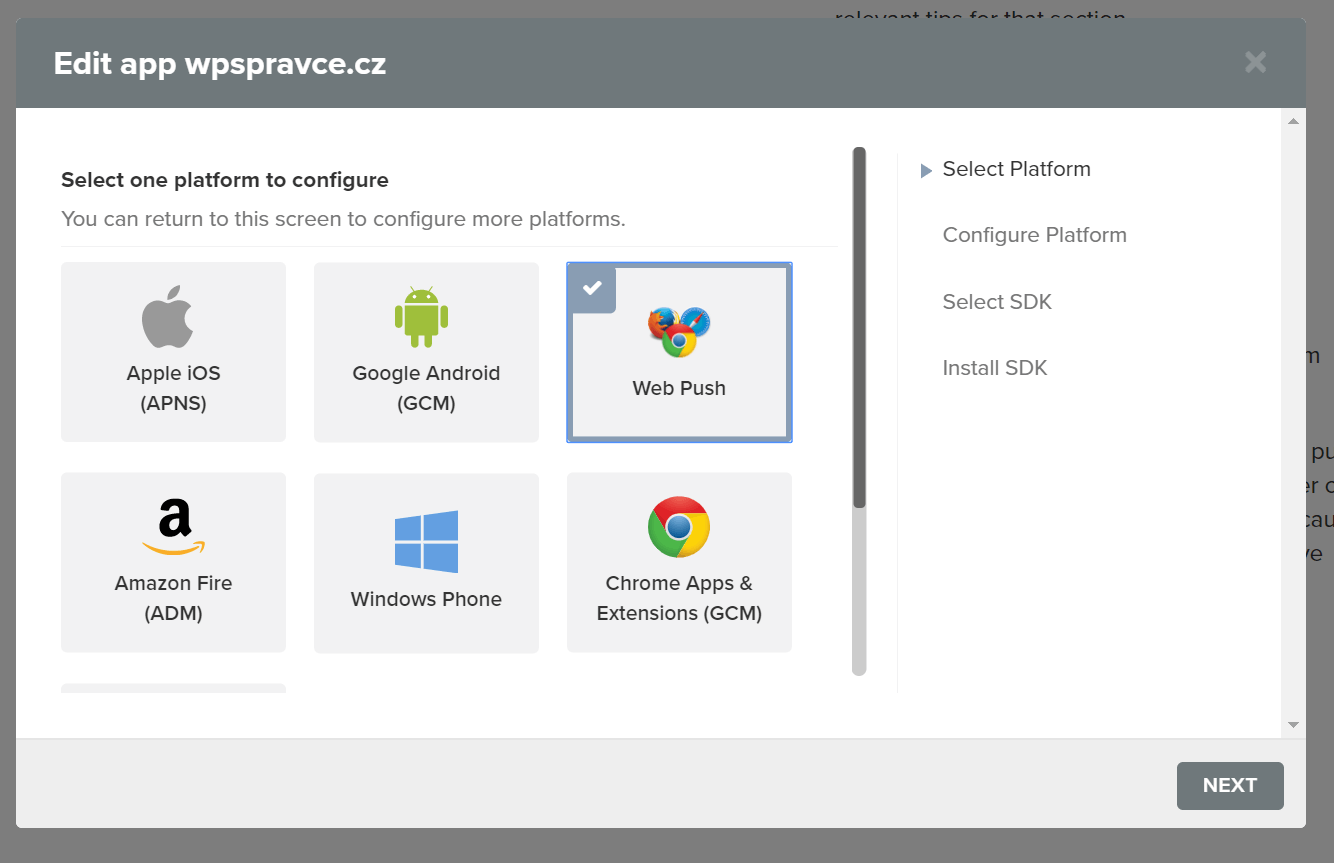Click the NEXT button

click(1230, 785)
